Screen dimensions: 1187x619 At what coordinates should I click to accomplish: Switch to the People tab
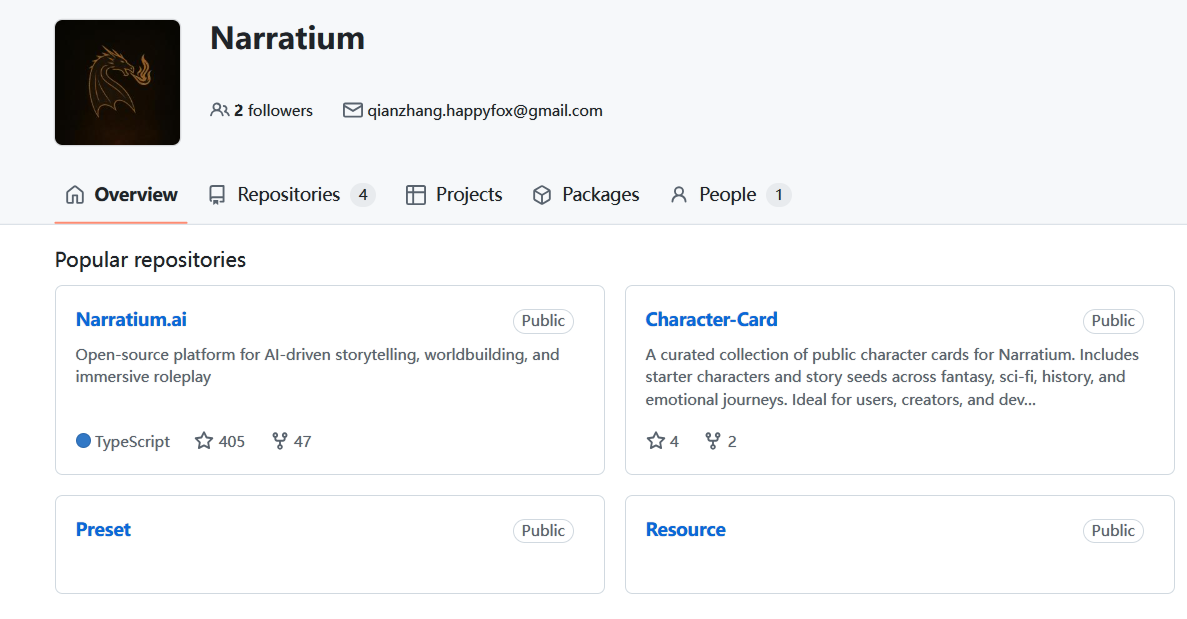[x=731, y=194]
